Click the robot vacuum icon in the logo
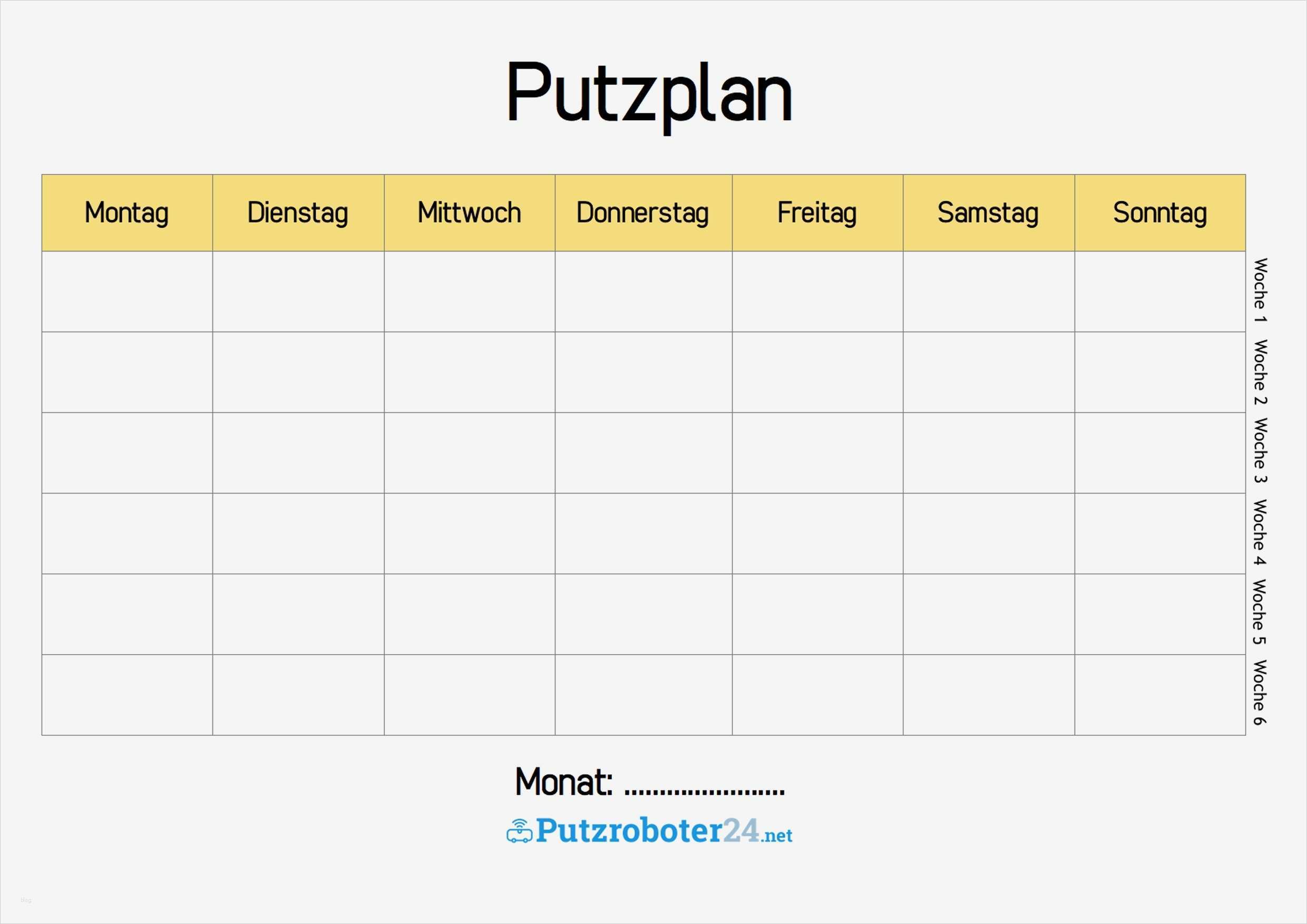This screenshot has width=1307, height=924. (519, 831)
